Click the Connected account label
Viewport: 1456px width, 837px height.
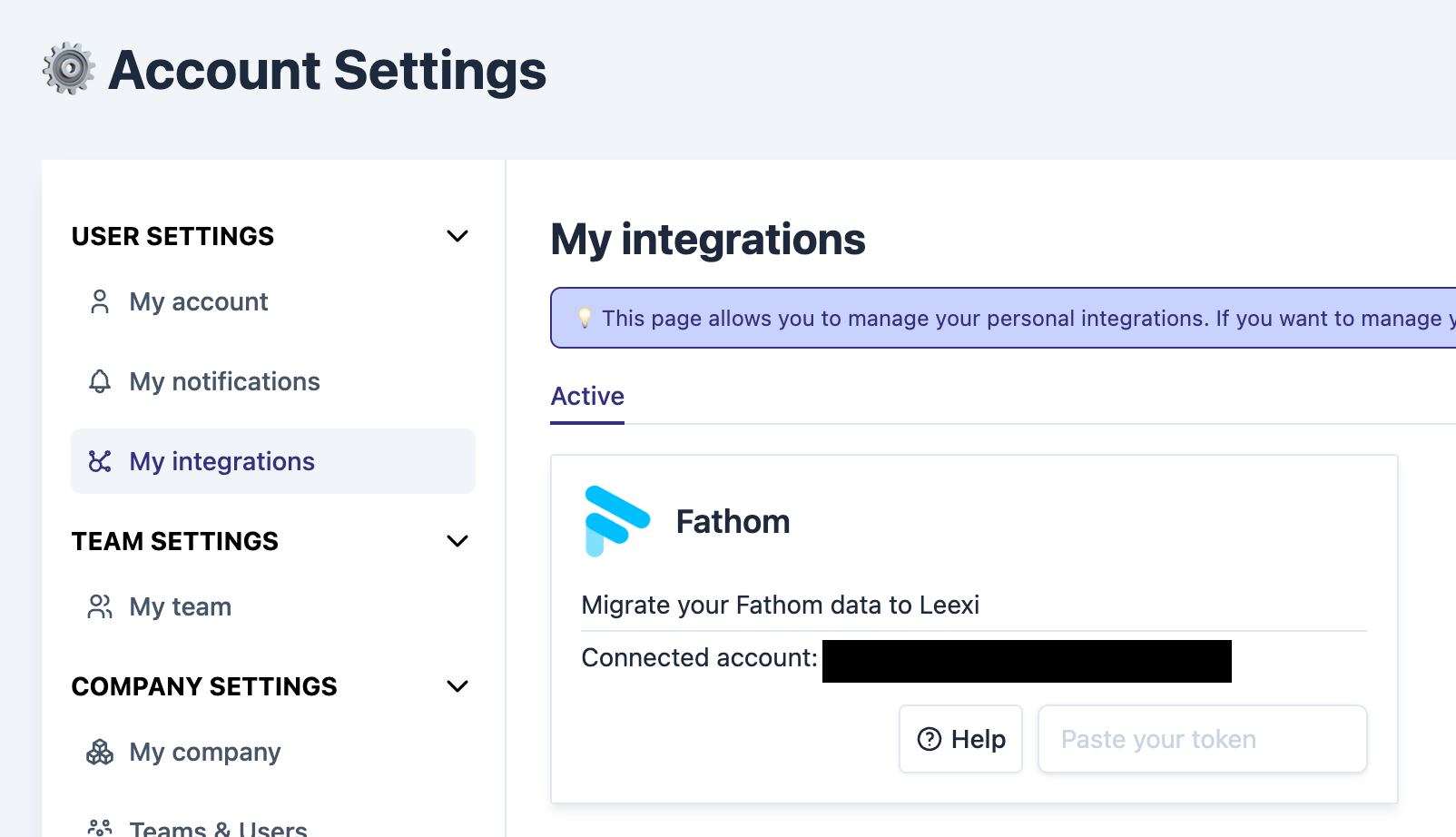[699, 657]
